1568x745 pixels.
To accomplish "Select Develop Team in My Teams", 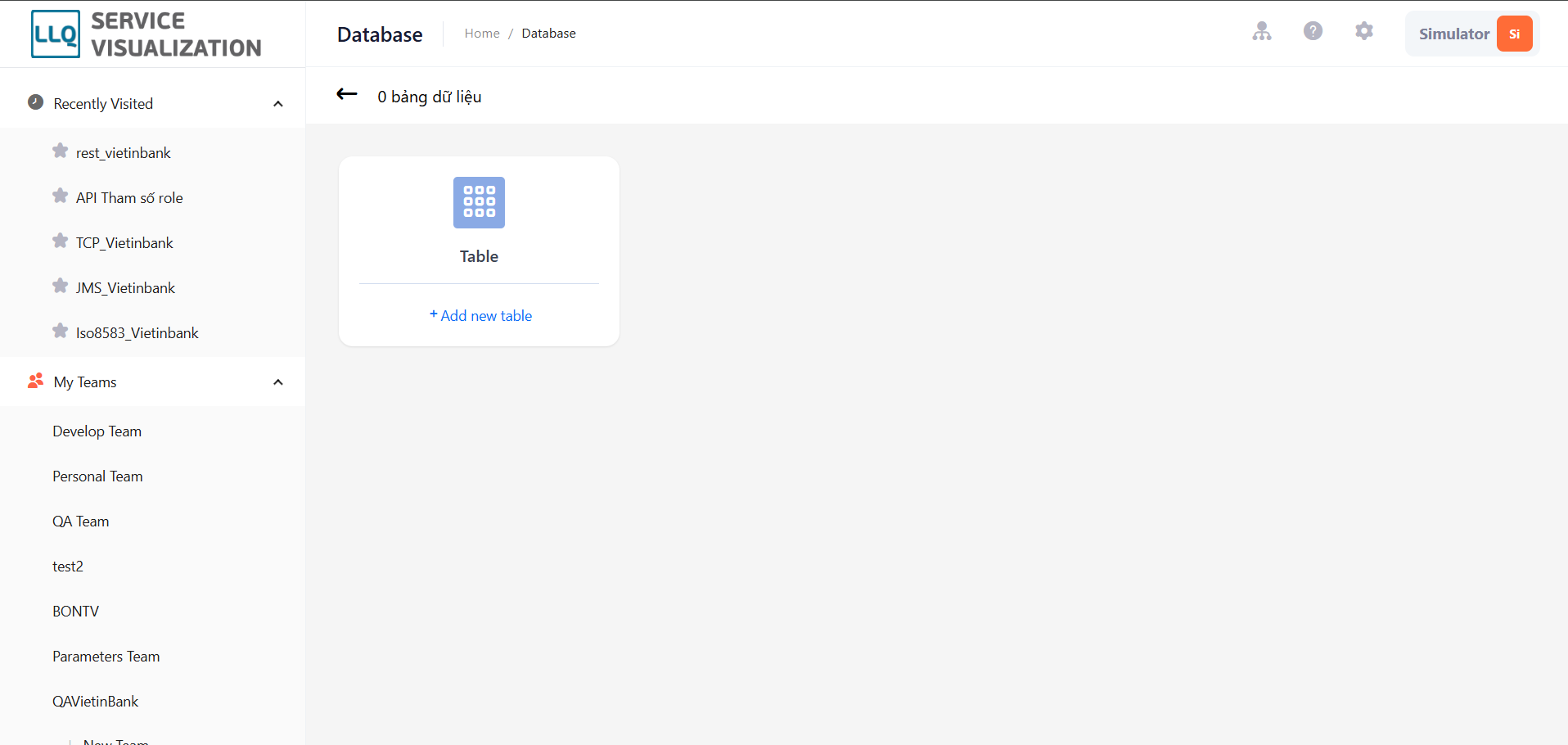I will [97, 431].
